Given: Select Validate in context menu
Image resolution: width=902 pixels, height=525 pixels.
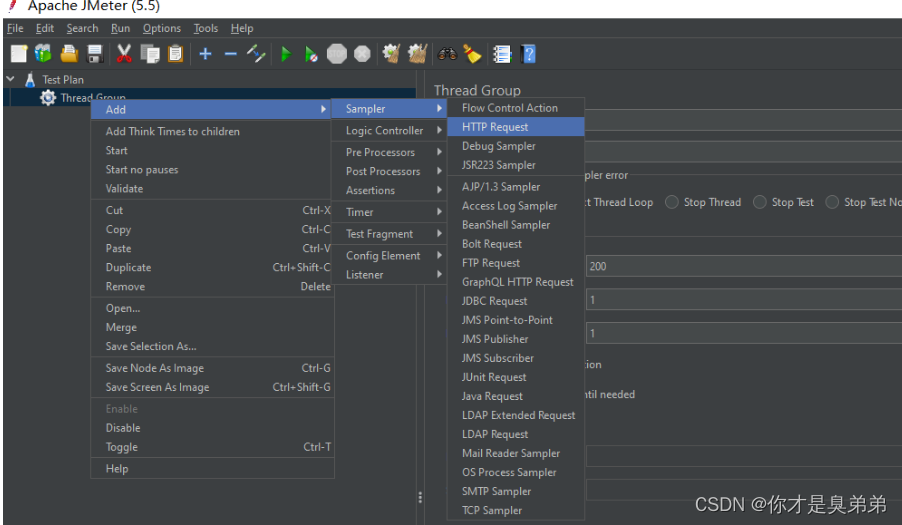Looking at the screenshot, I should pos(212,188).
